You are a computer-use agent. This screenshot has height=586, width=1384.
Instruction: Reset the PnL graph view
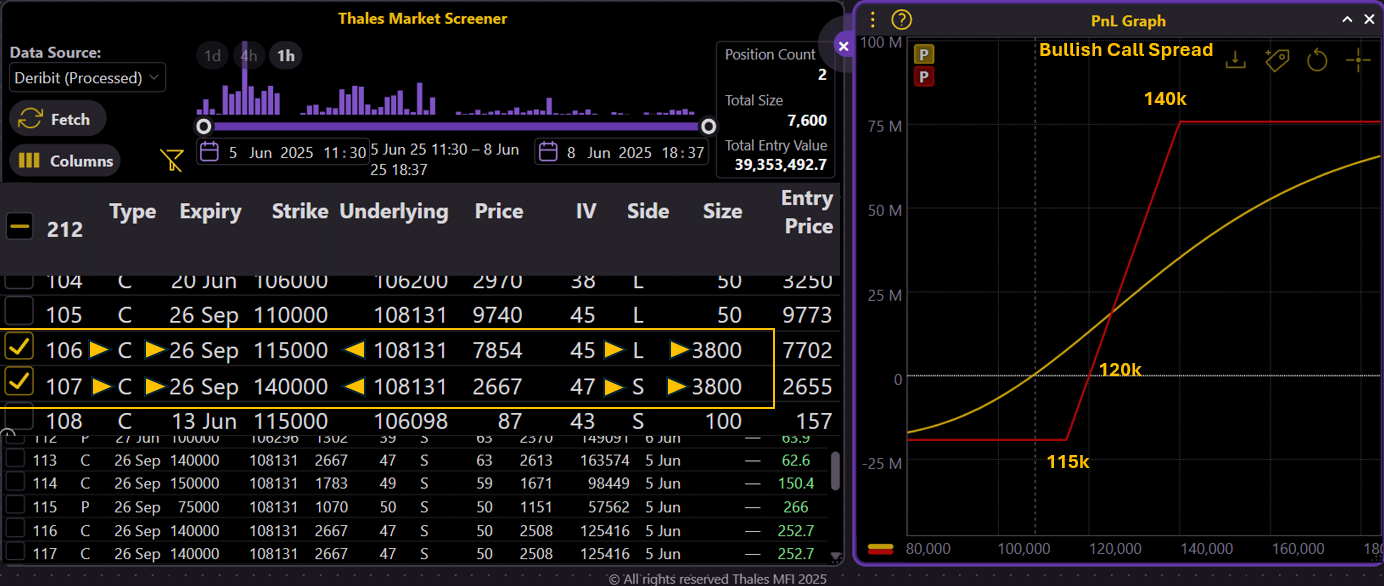click(1317, 60)
